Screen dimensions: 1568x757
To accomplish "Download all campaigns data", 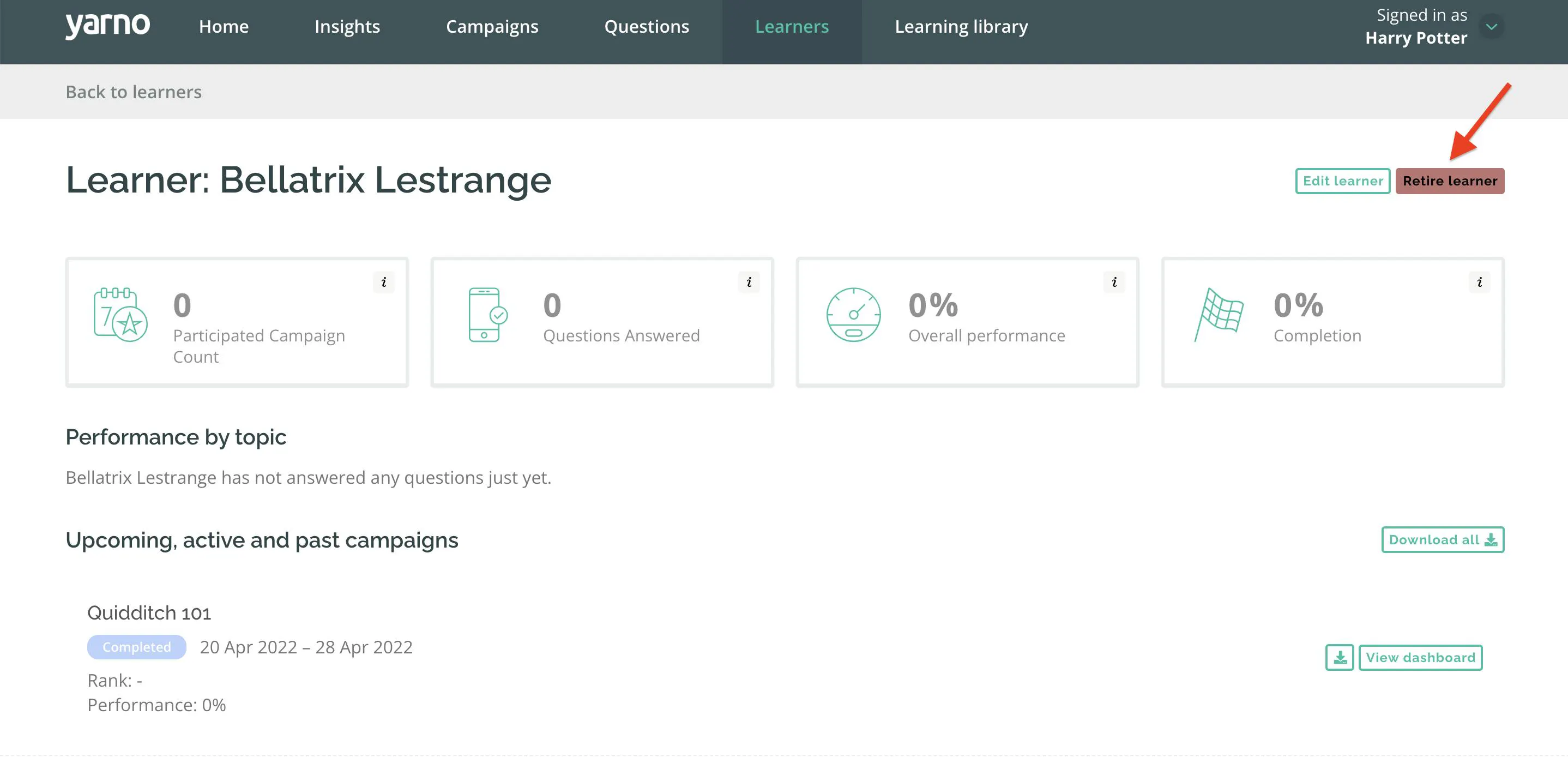I will (x=1443, y=539).
